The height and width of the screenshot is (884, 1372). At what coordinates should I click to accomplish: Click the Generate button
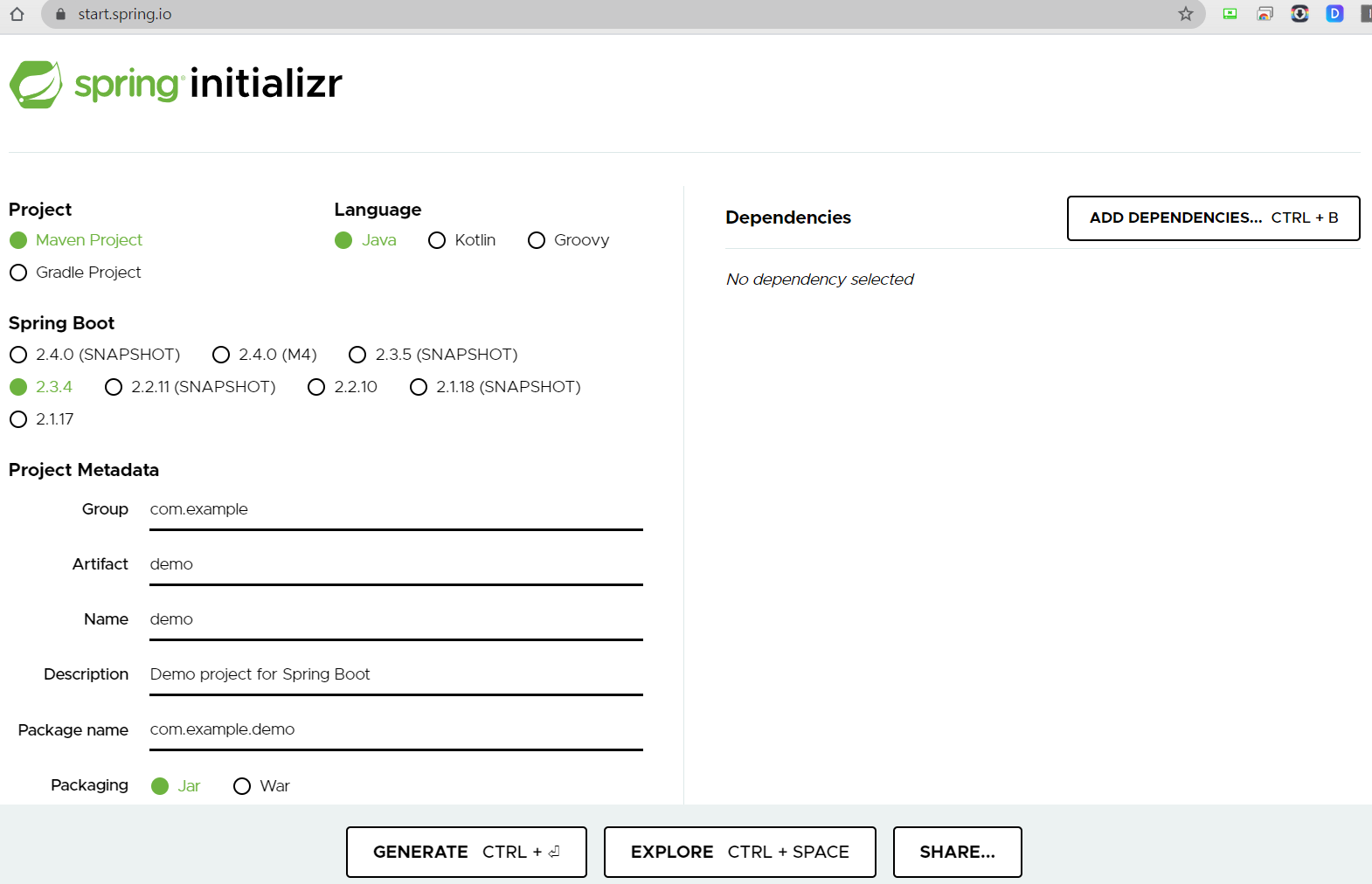tap(467, 852)
